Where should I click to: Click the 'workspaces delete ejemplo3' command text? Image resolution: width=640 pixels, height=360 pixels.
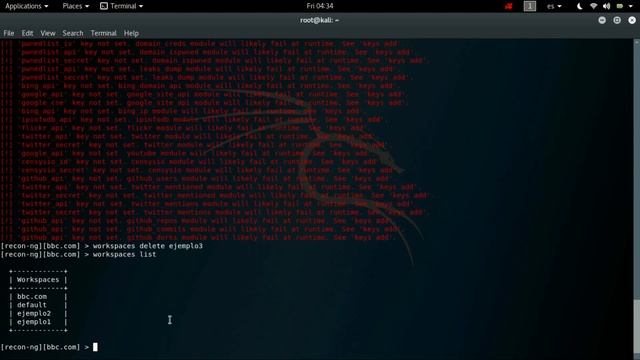pyautogui.click(x=148, y=246)
